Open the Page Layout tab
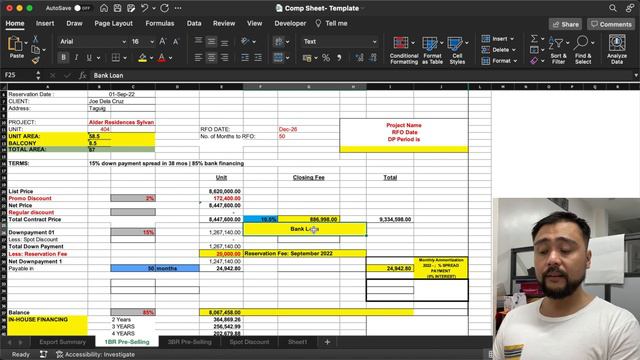Viewport: 640px width, 360px height. pos(113,24)
